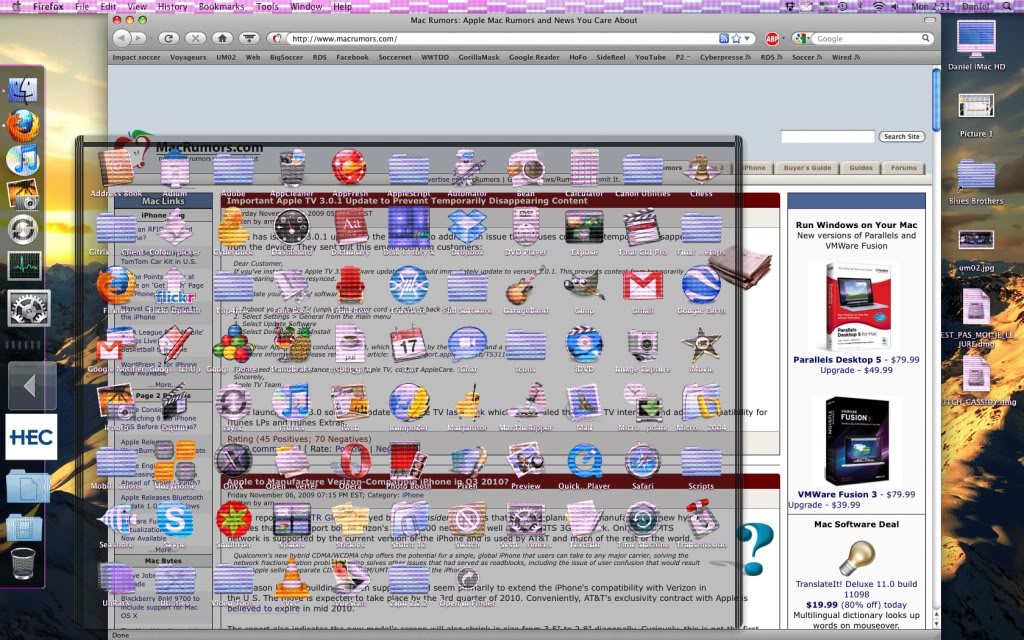This screenshot has height=640, width=1024.
Task: Open the Stickies application
Action: (x=350, y=520)
